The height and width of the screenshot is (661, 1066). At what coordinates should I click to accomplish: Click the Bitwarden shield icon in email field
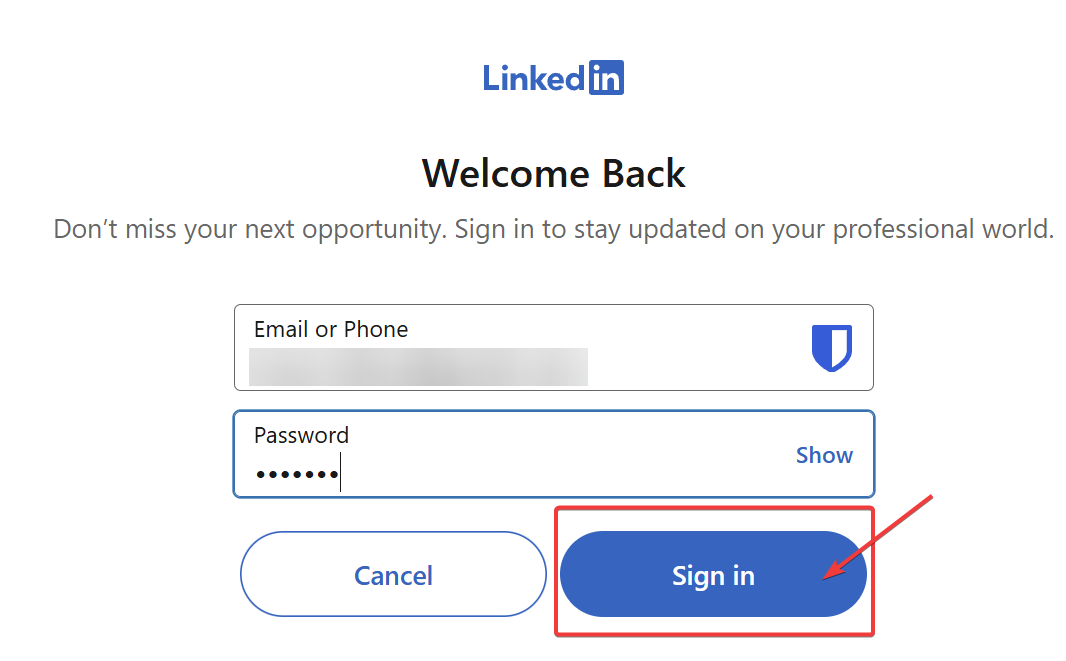831,348
